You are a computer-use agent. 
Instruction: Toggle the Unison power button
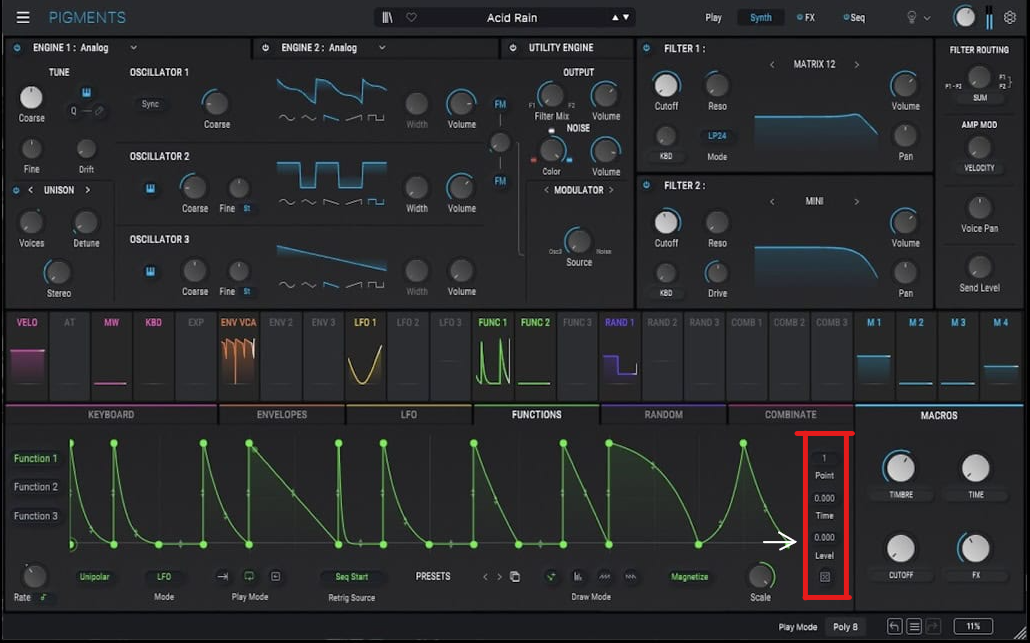tap(17, 190)
